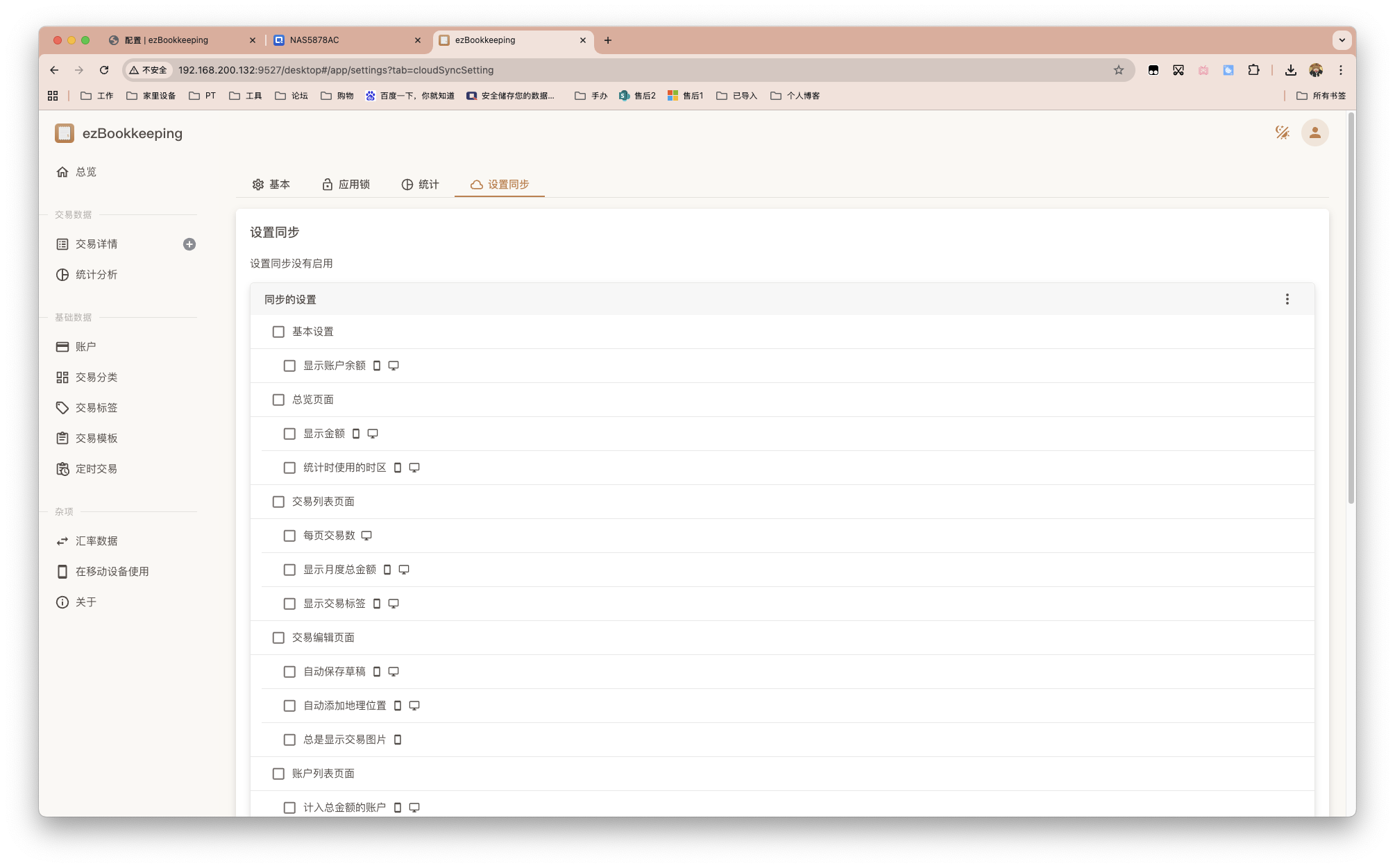Click the 定时交易 scheduled transactions icon
The image size is (1395, 868).
click(x=62, y=468)
